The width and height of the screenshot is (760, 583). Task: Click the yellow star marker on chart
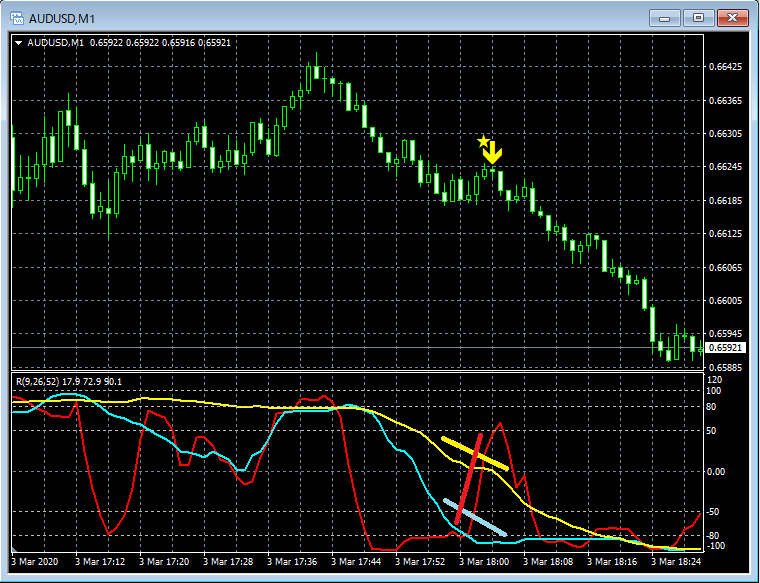(x=483, y=142)
